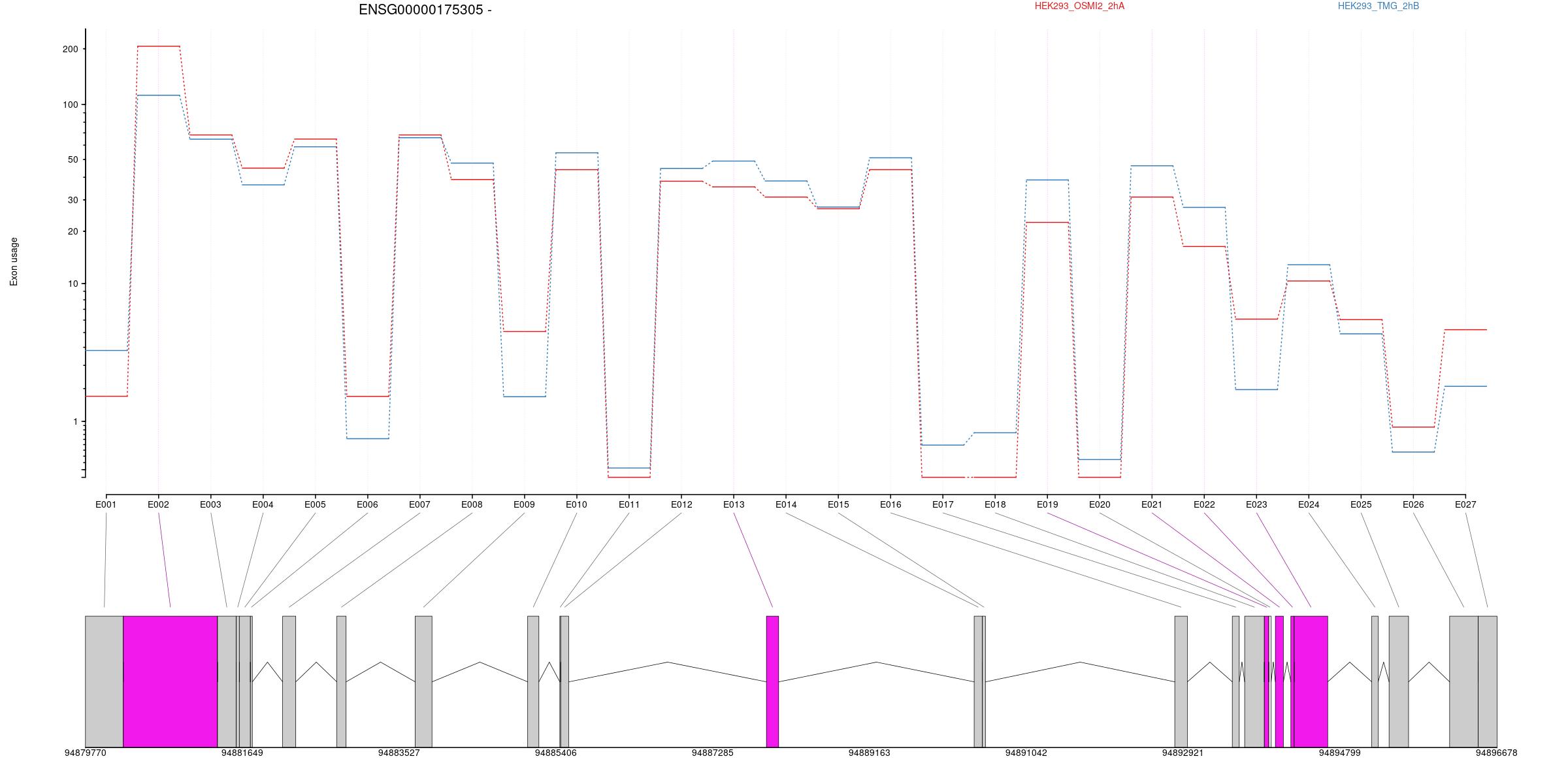Click the E006 exon label
Image resolution: width=1568 pixels, height=784 pixels.
pyautogui.click(x=367, y=504)
